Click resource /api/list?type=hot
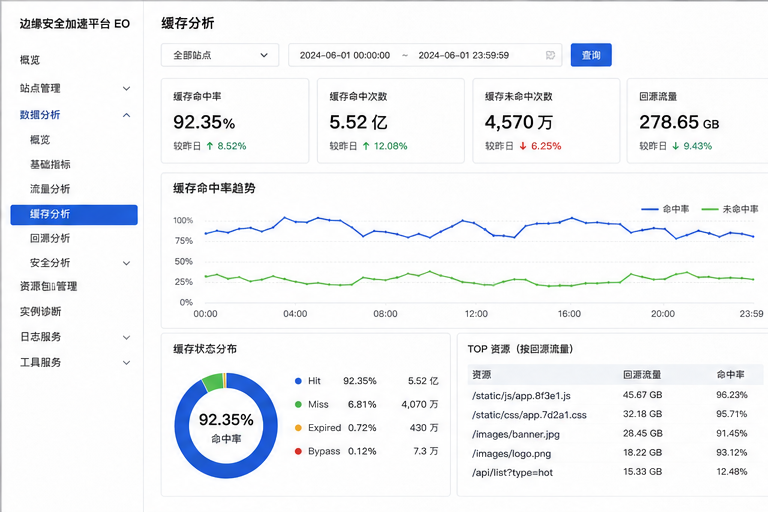Viewport: 768px width, 512px height. coord(512,473)
